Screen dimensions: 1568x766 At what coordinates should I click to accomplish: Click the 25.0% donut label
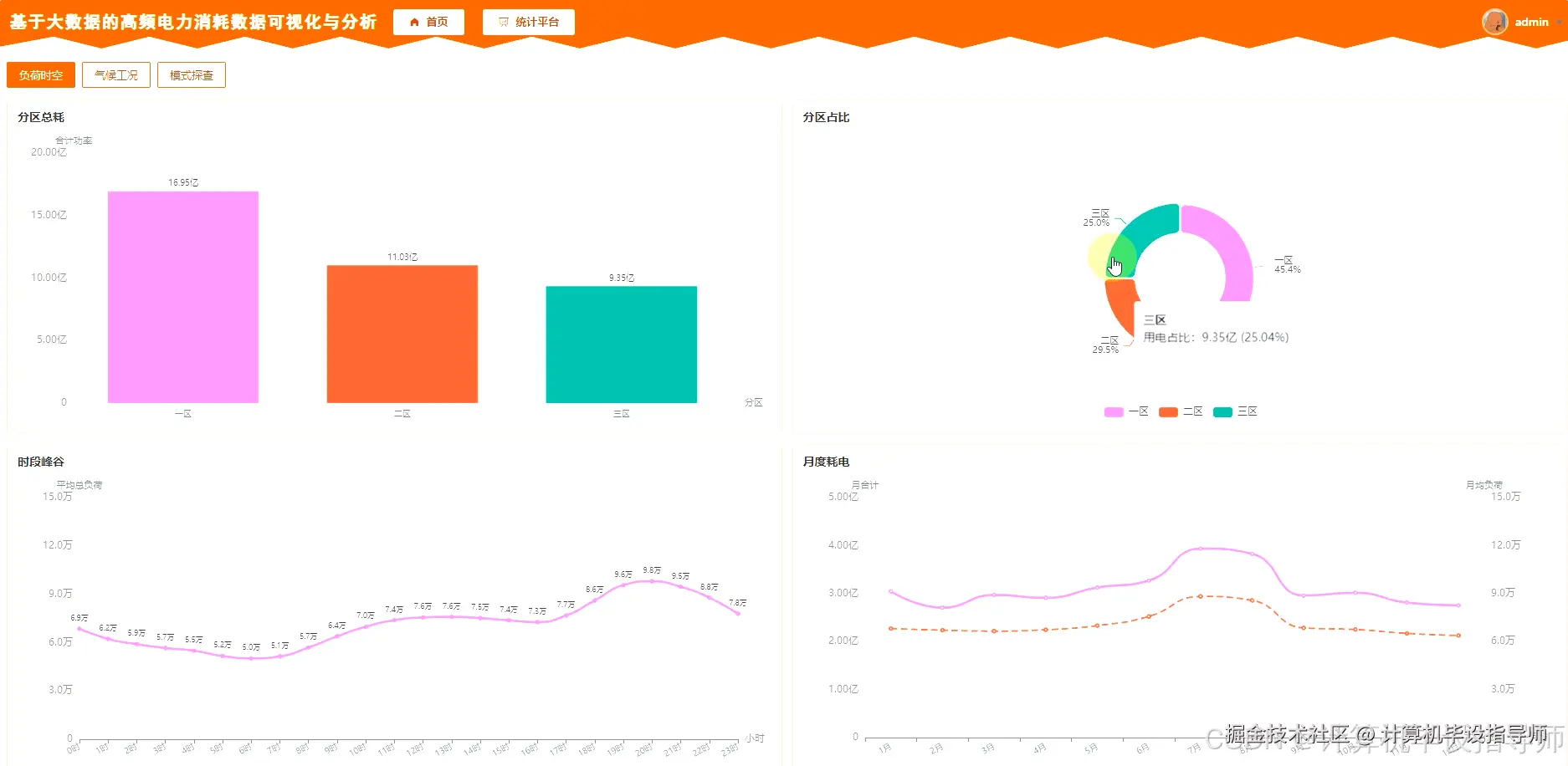(x=1096, y=222)
